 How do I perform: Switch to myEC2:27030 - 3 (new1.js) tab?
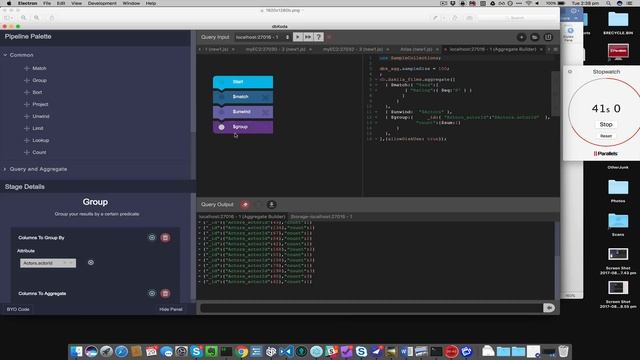tap(276, 49)
